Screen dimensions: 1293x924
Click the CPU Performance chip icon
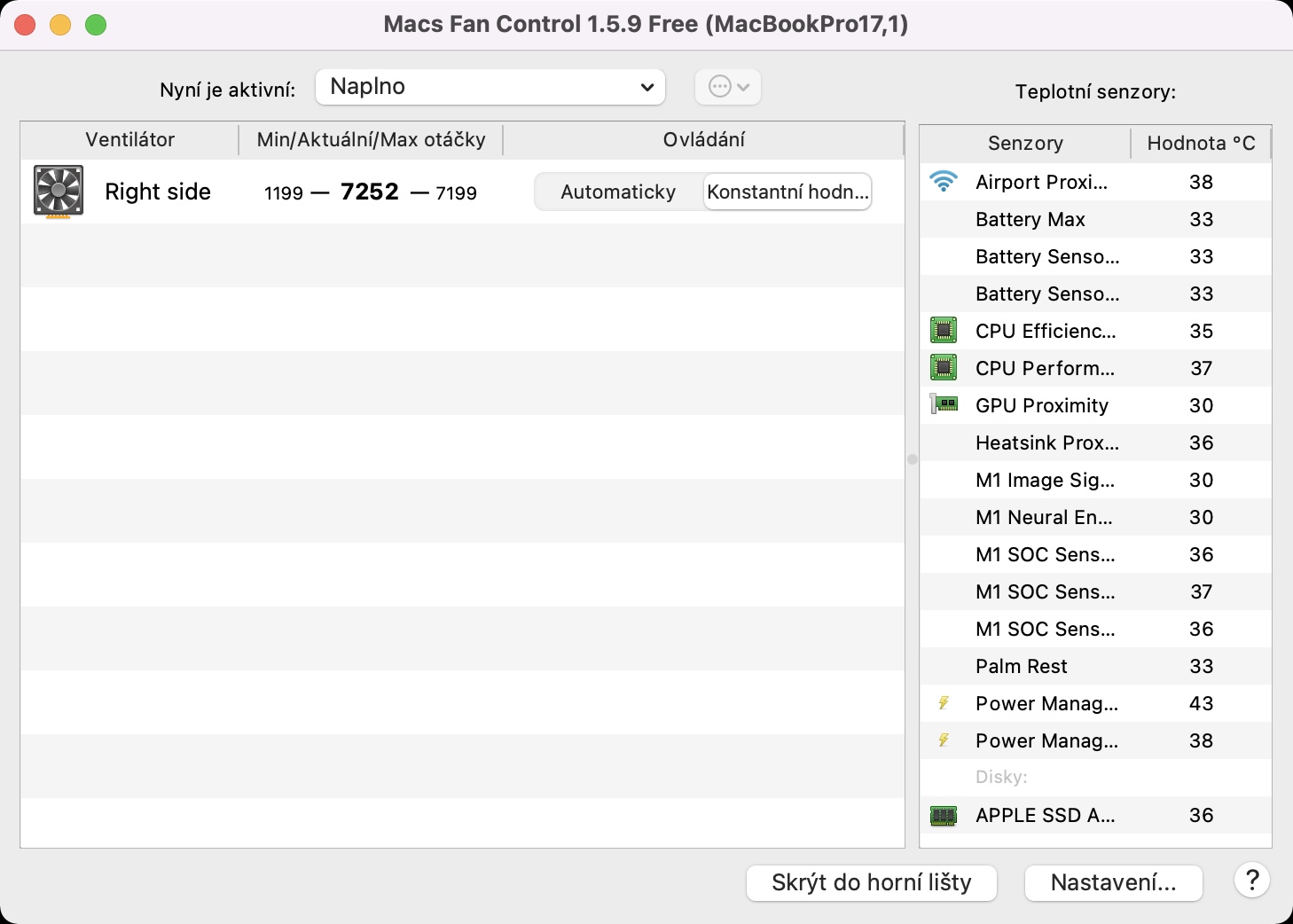pyautogui.click(x=944, y=368)
